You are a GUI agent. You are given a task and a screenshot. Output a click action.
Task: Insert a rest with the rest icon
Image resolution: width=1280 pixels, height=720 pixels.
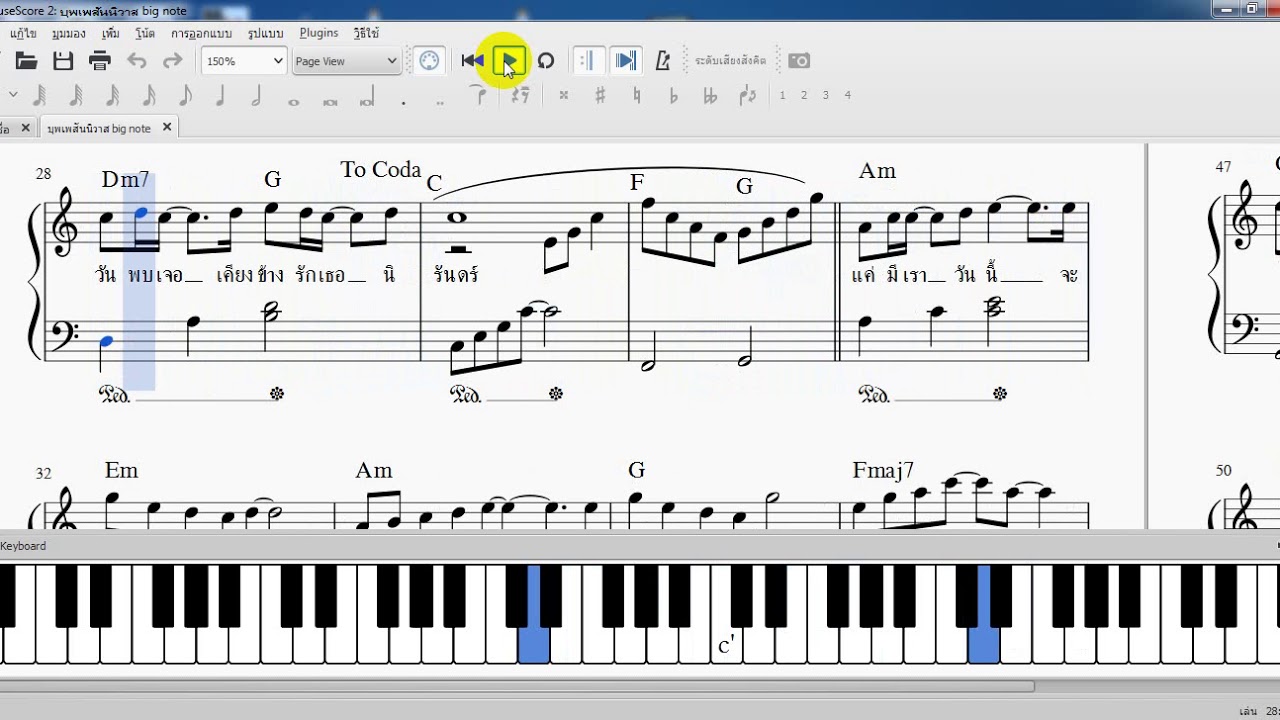pos(519,95)
